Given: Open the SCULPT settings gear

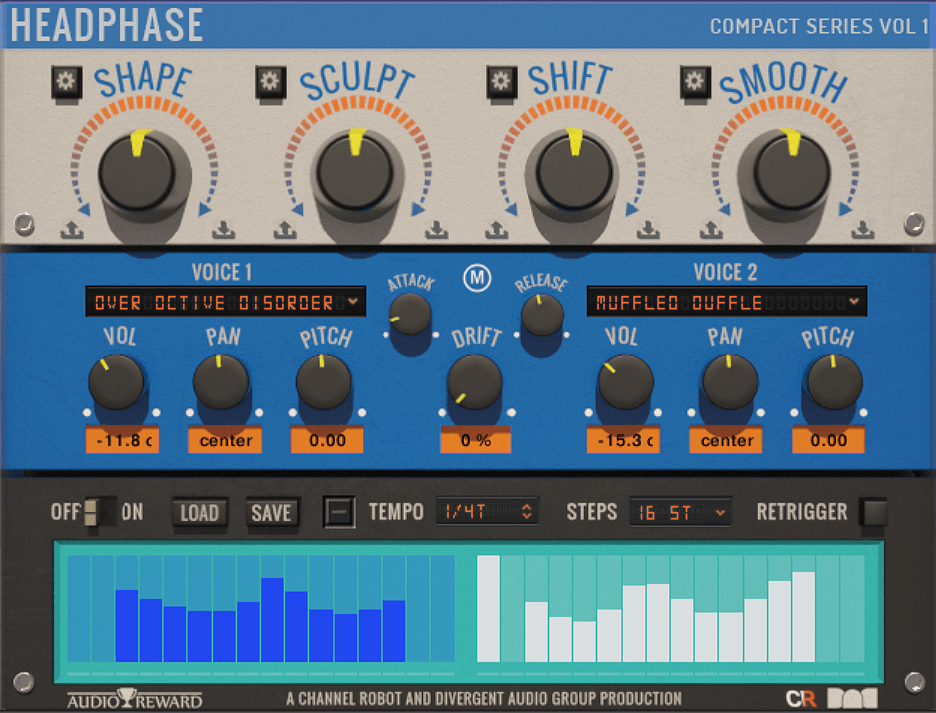Looking at the screenshot, I should click(270, 82).
